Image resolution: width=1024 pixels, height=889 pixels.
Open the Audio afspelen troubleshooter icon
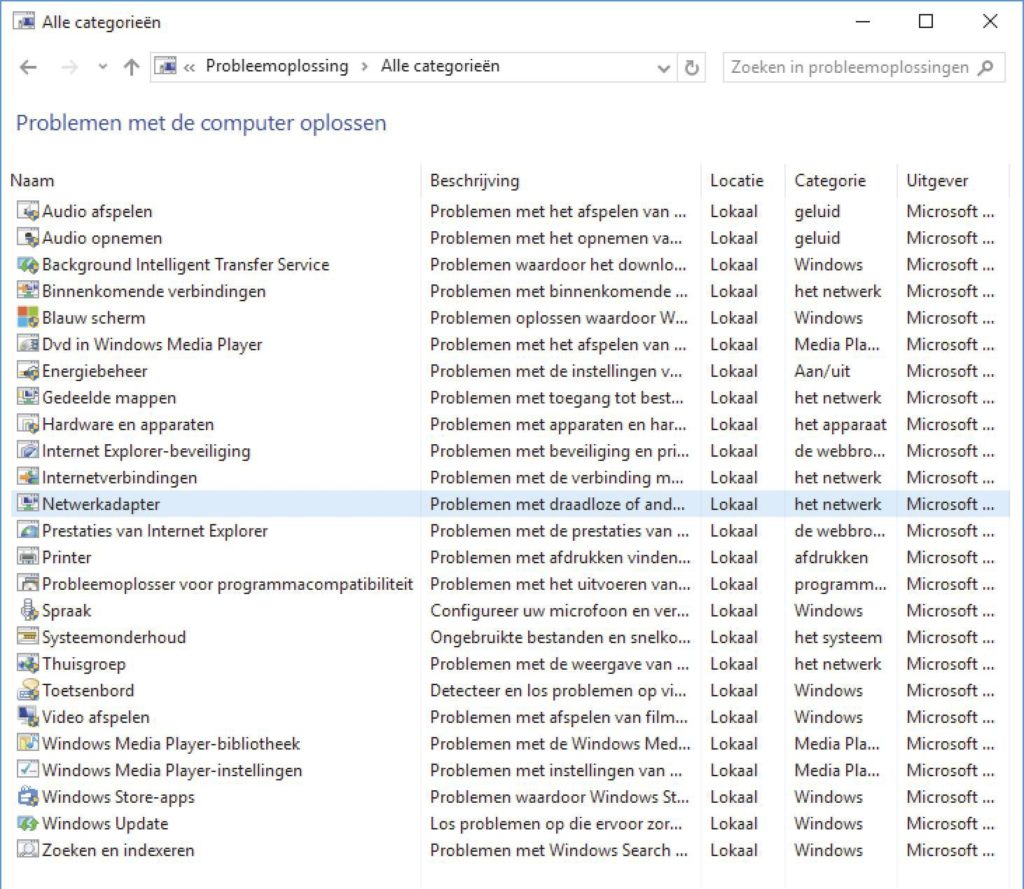tap(30, 211)
